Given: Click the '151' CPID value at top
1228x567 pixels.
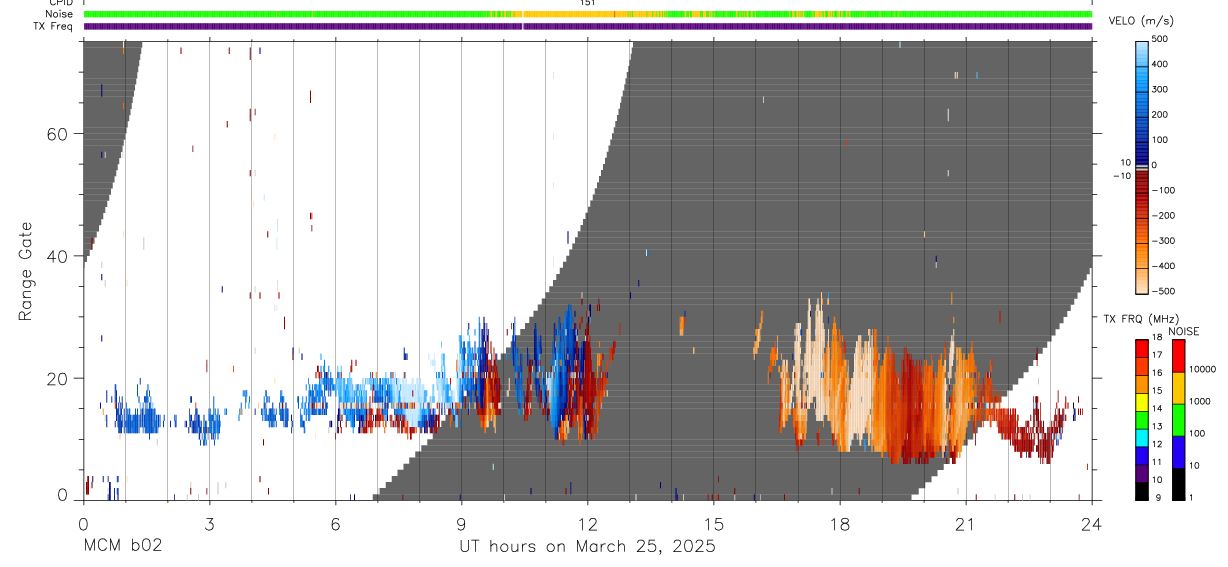Looking at the screenshot, I should click(588, 3).
